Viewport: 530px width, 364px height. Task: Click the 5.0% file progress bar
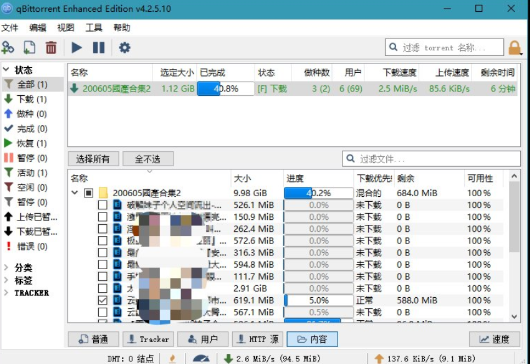click(318, 300)
